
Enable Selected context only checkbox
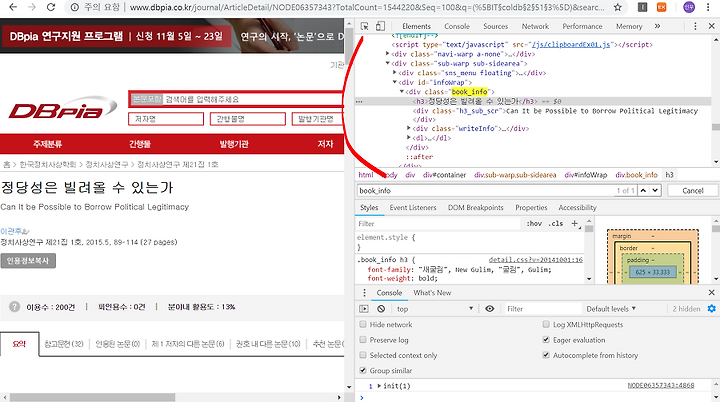(x=363, y=355)
